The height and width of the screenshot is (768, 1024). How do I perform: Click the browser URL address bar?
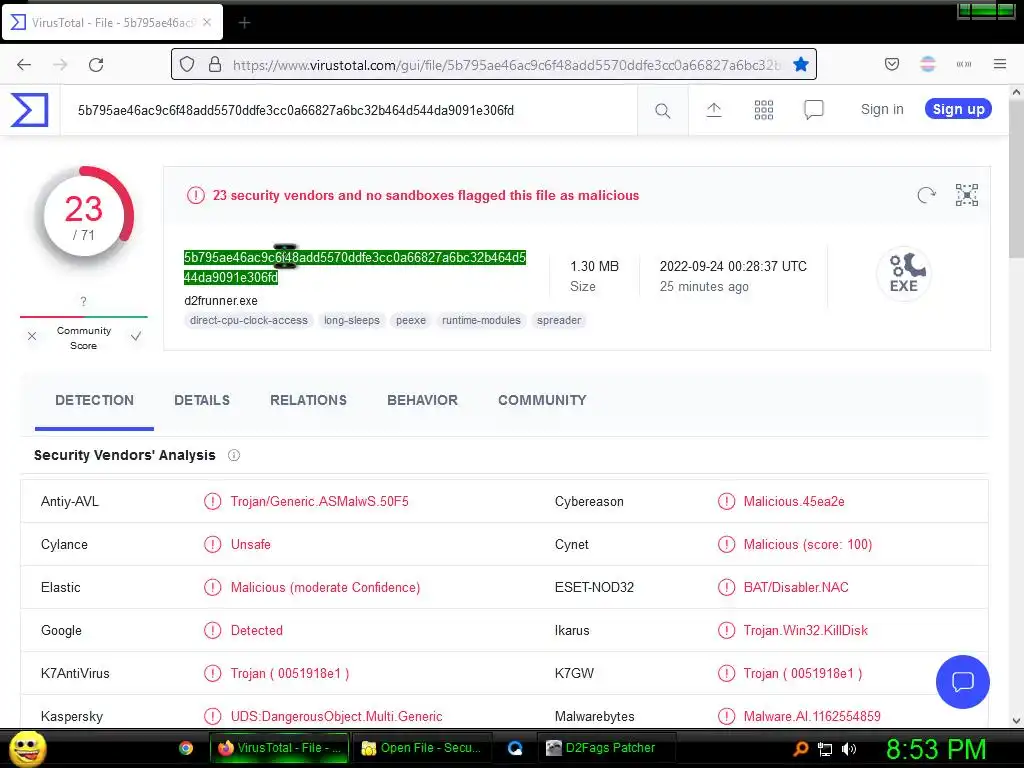pyautogui.click(x=494, y=64)
